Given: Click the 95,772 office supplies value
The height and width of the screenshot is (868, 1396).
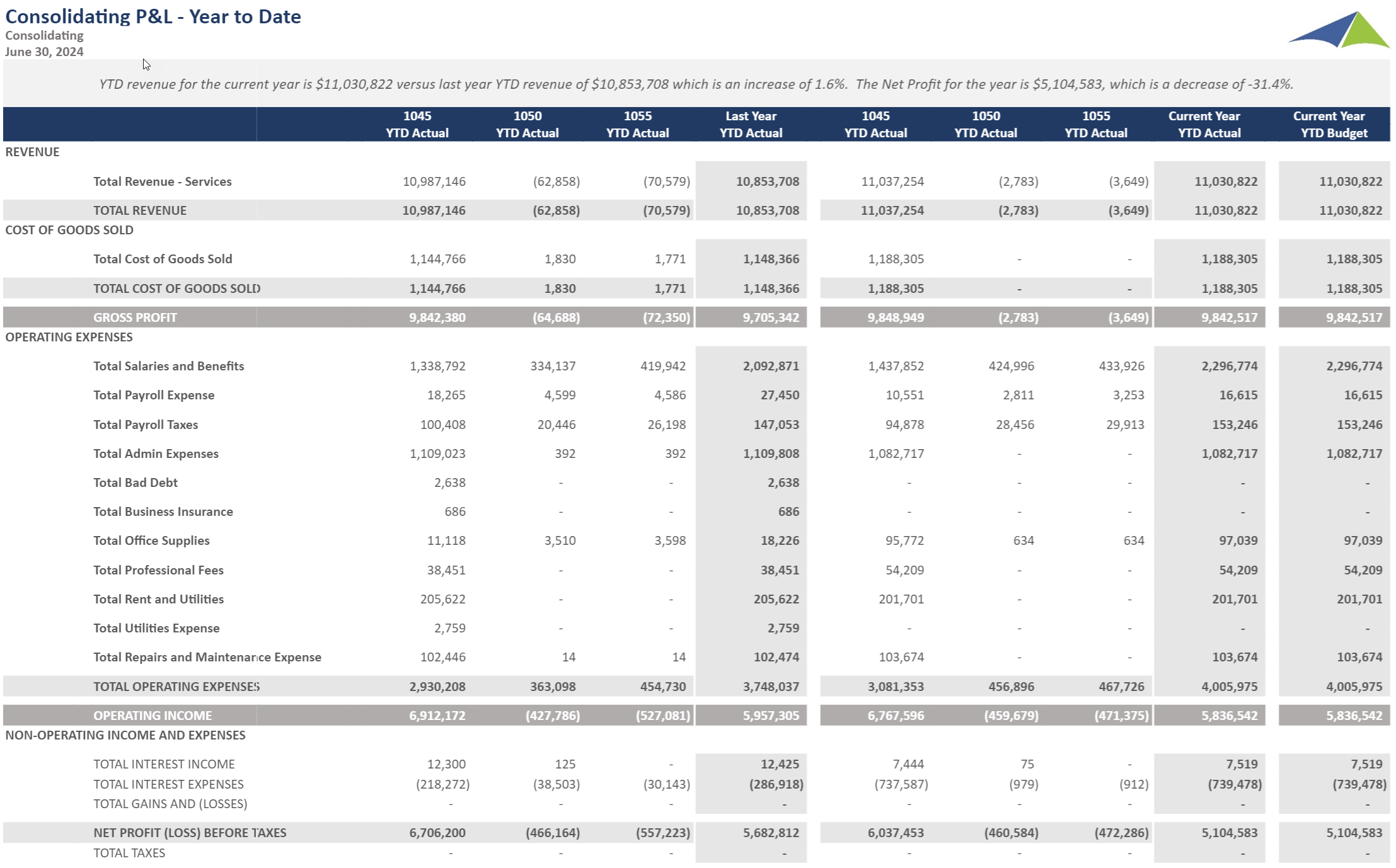Looking at the screenshot, I should (x=904, y=540).
